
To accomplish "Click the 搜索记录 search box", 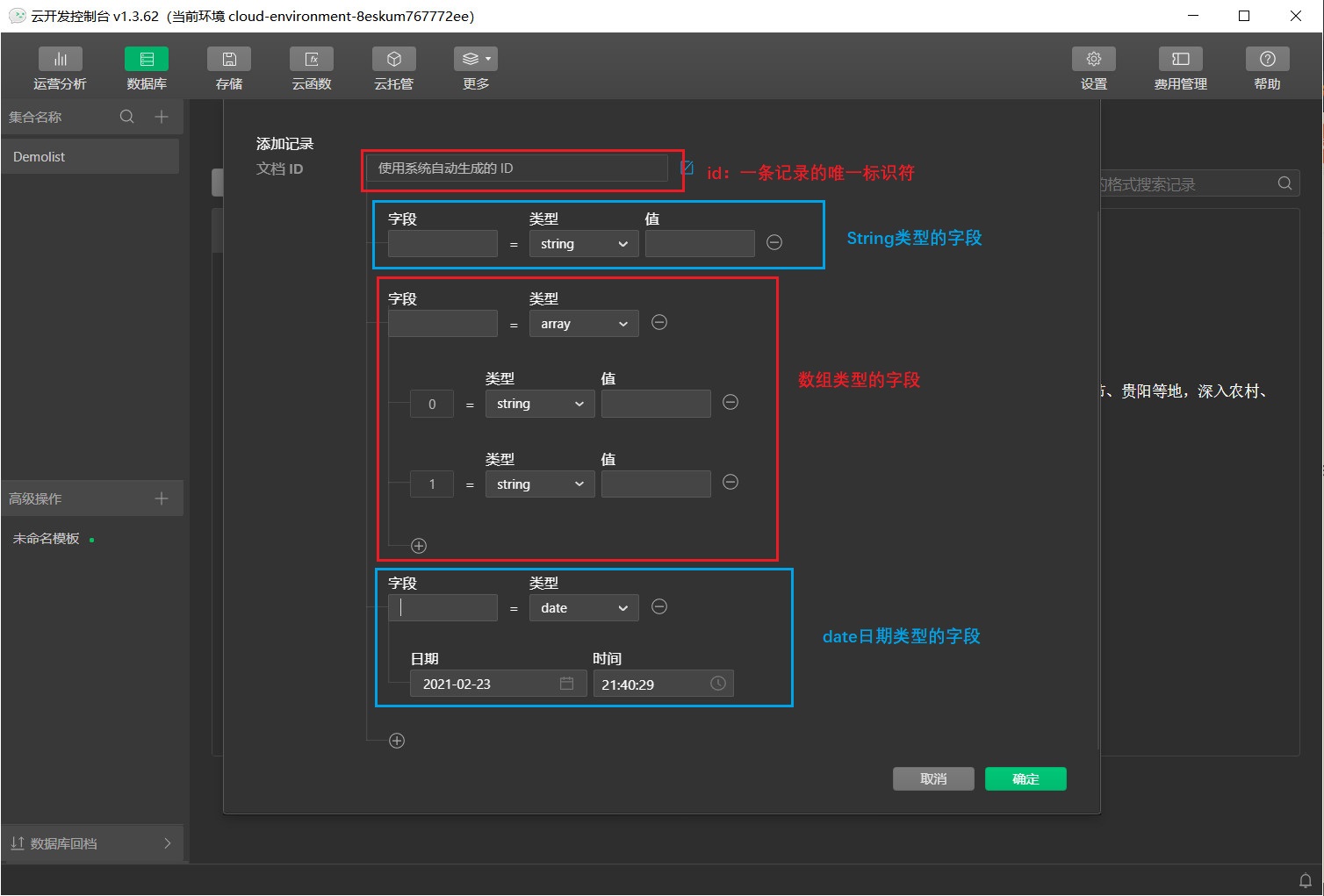I will [x=1199, y=183].
